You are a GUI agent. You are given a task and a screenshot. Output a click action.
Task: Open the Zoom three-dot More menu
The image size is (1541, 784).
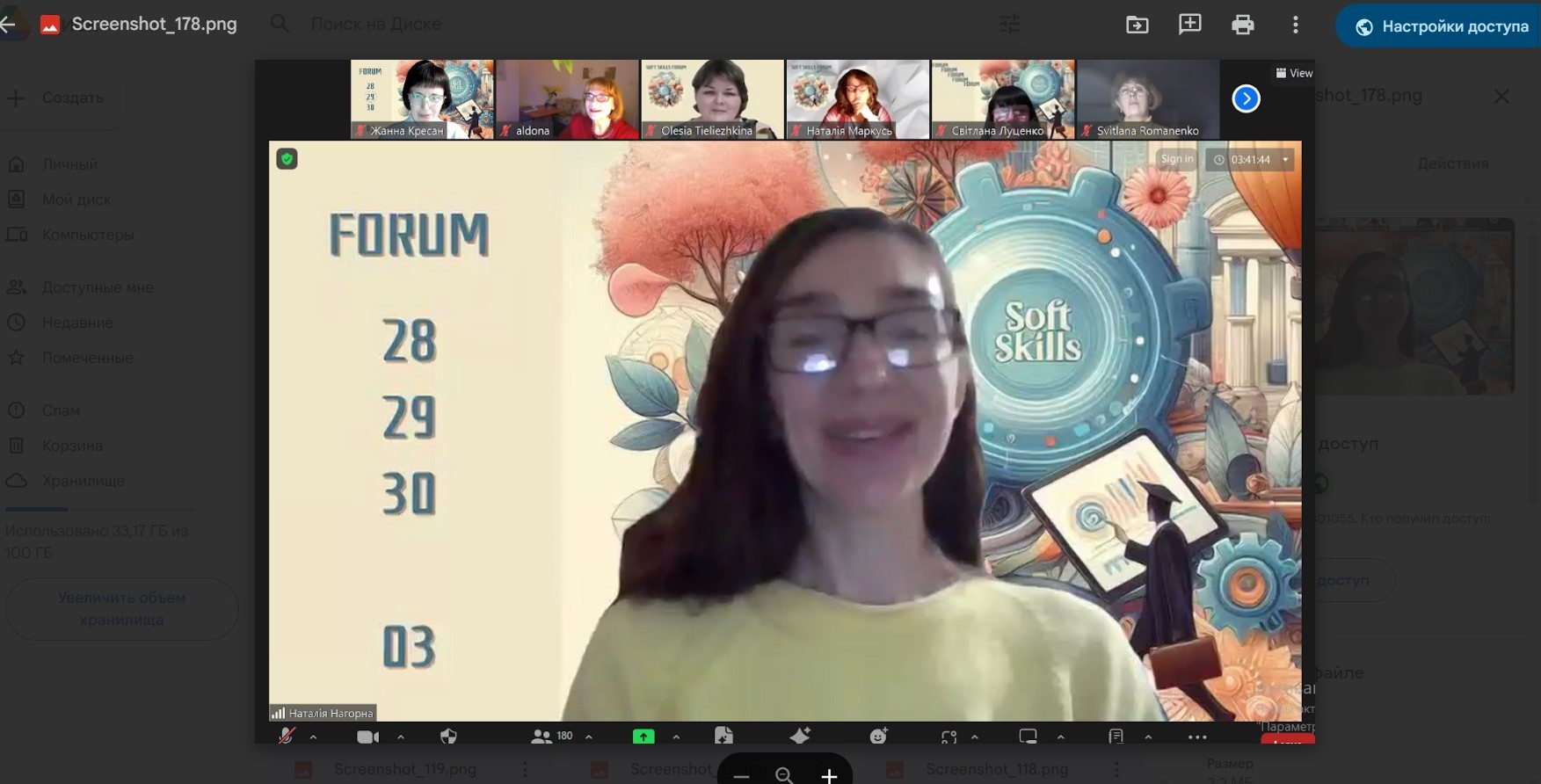1197,737
